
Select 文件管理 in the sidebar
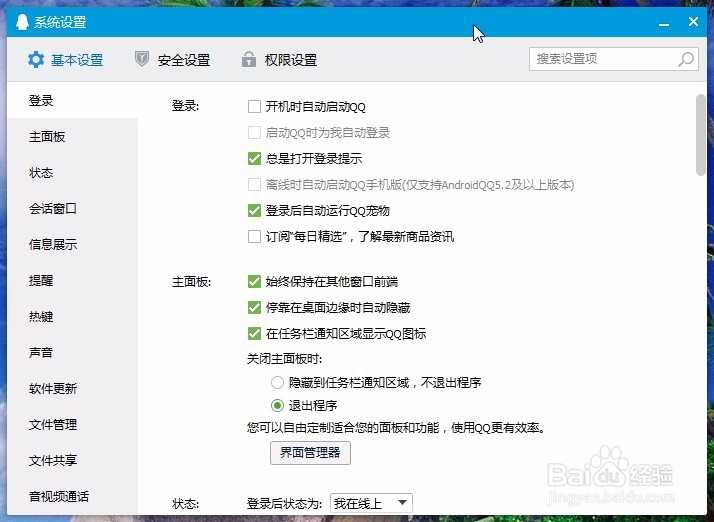[72, 424]
